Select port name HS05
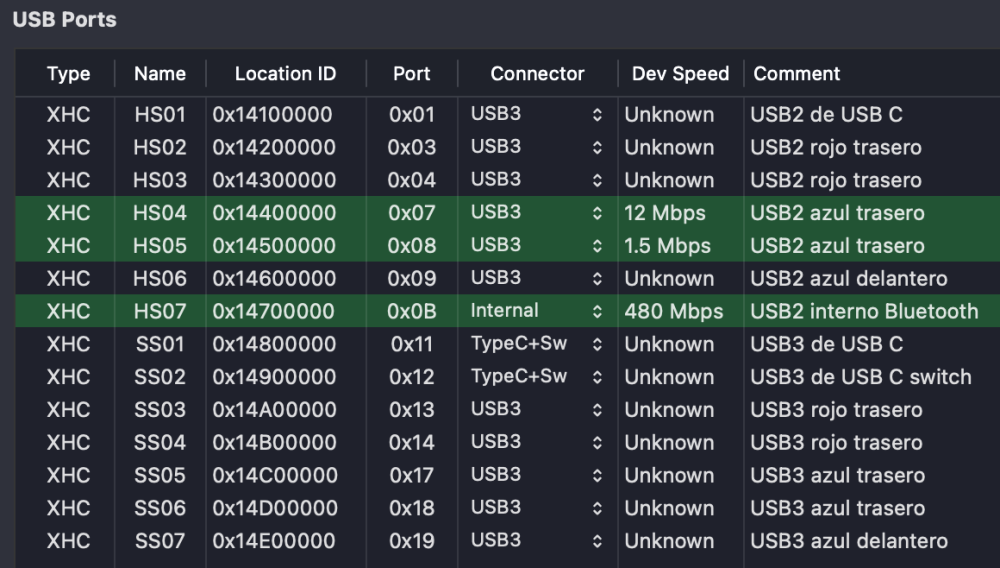The image size is (1000, 568). pos(160,246)
